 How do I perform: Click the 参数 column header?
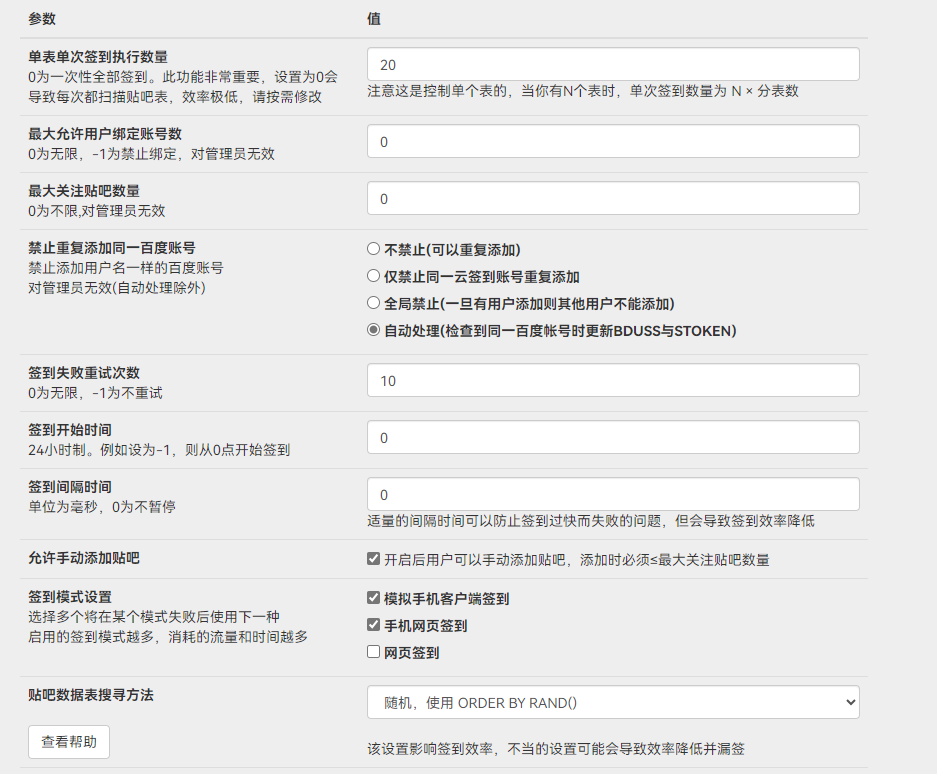point(42,19)
